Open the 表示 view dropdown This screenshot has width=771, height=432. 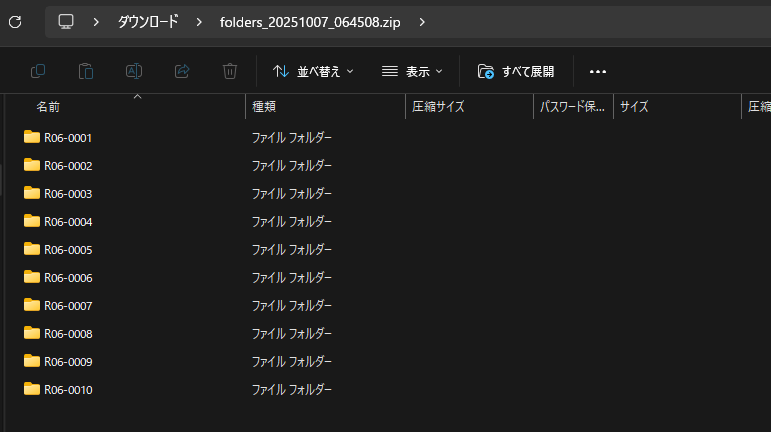click(412, 71)
